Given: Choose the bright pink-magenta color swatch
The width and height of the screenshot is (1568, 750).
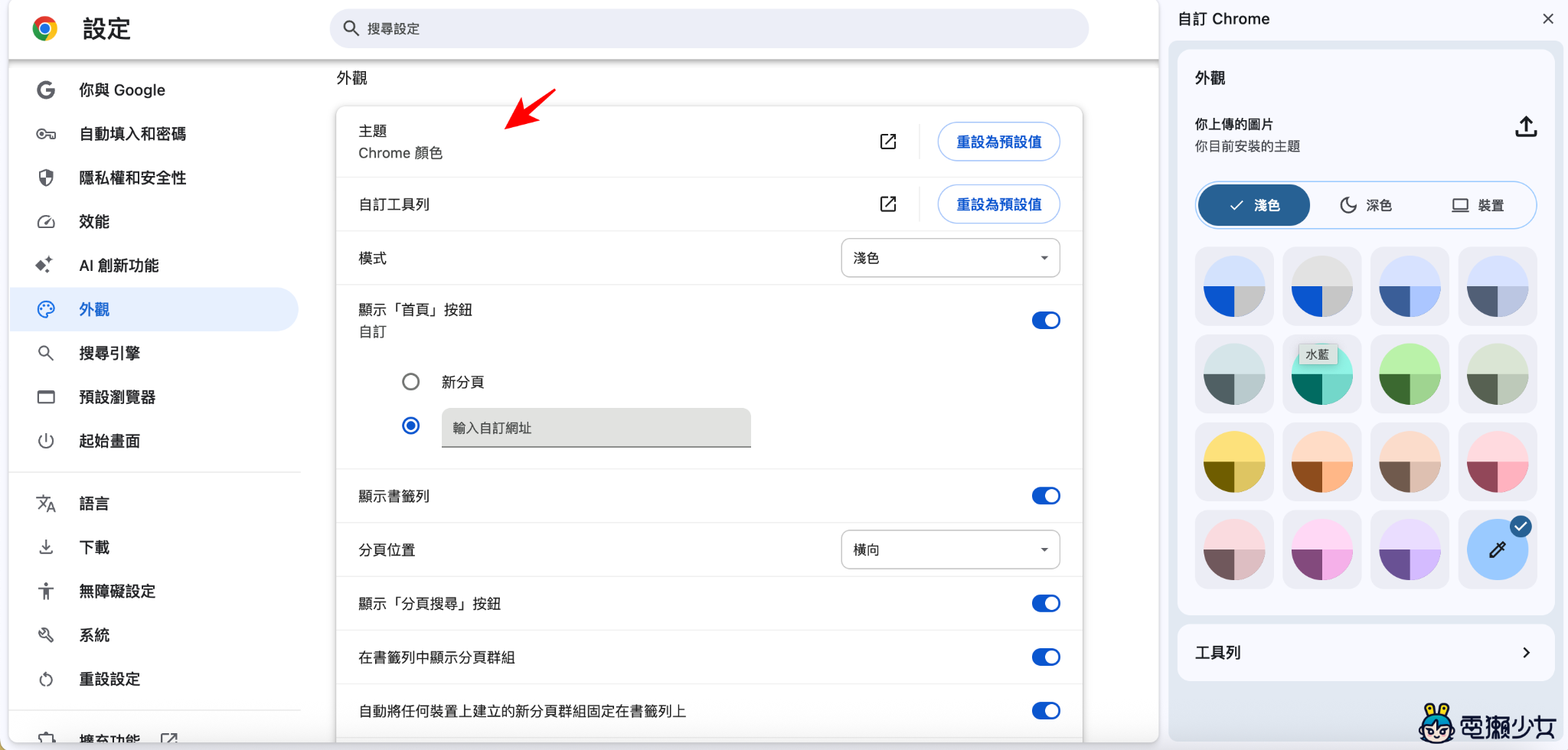Looking at the screenshot, I should point(1322,549).
